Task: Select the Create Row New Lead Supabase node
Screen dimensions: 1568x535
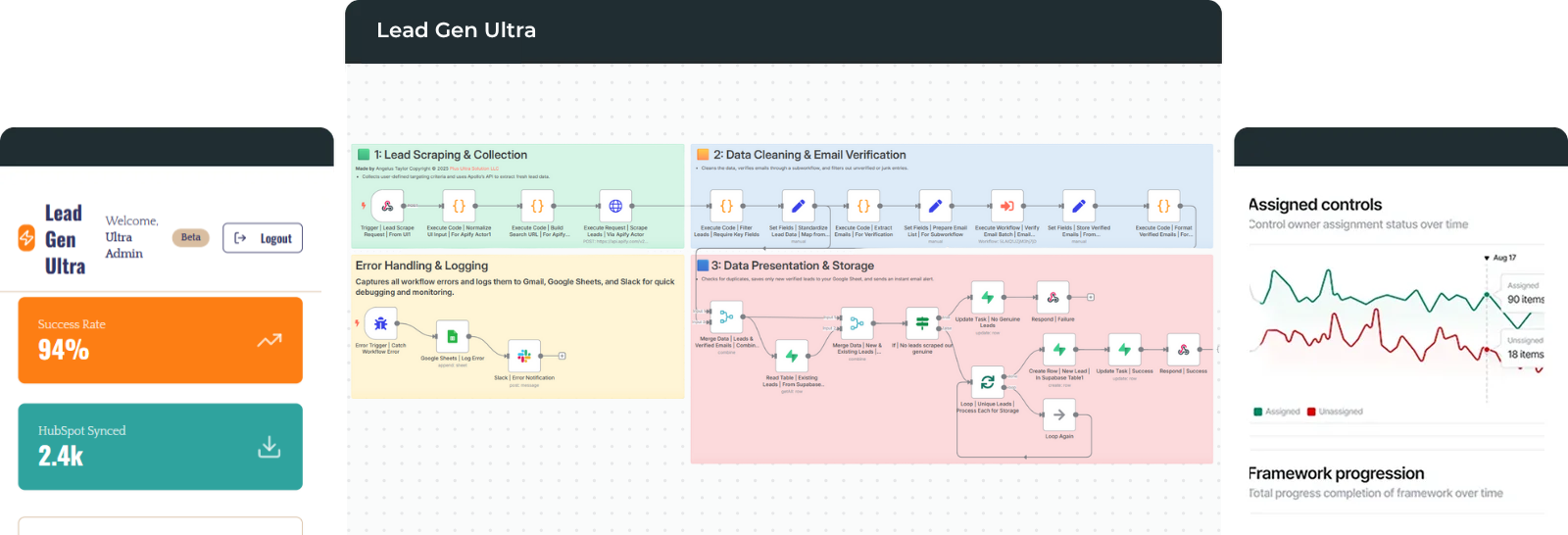Action: (x=1059, y=349)
